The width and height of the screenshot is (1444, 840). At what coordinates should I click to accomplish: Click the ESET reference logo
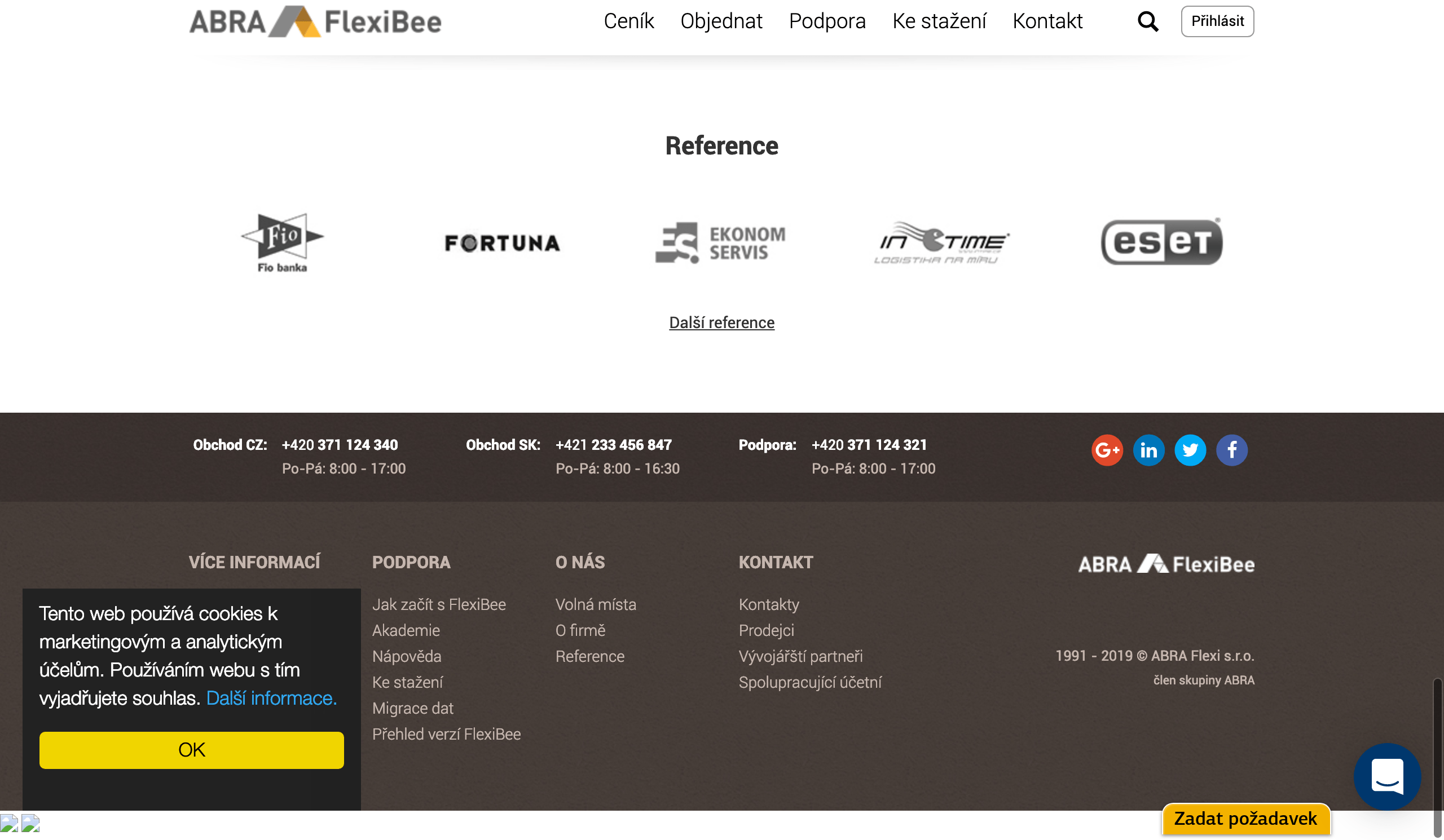(x=1161, y=242)
